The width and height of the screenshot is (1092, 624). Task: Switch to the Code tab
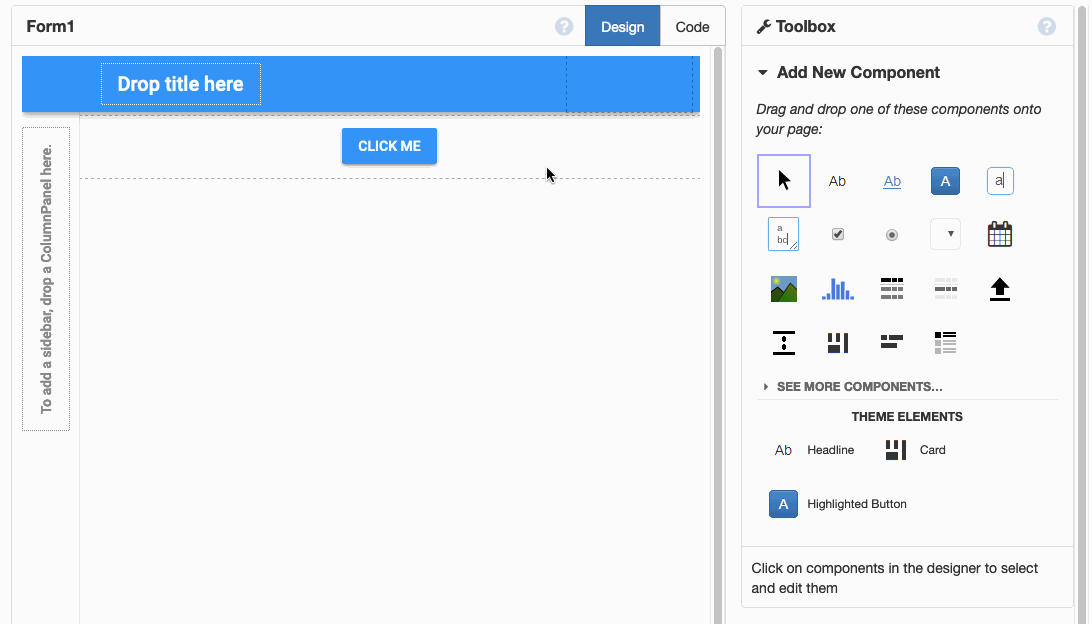692,27
